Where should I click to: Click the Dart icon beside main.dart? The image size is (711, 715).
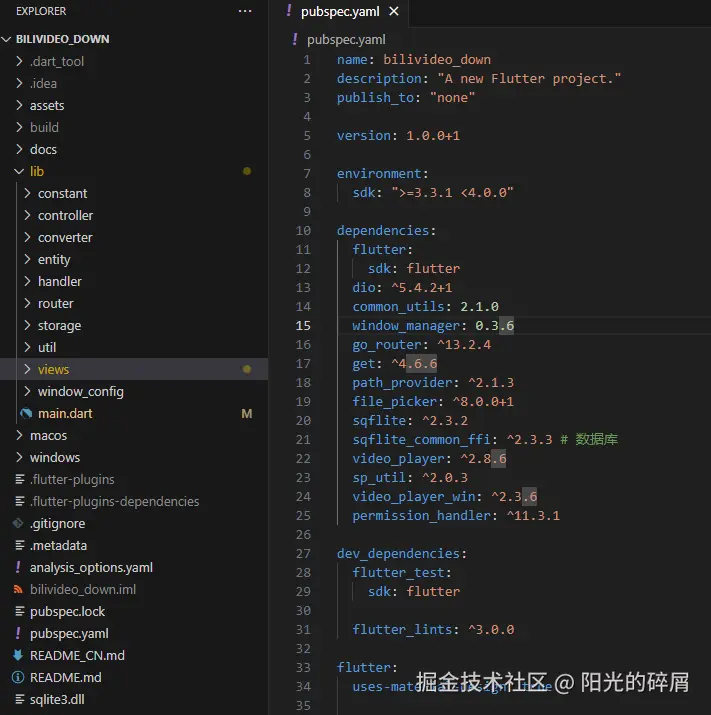26,414
